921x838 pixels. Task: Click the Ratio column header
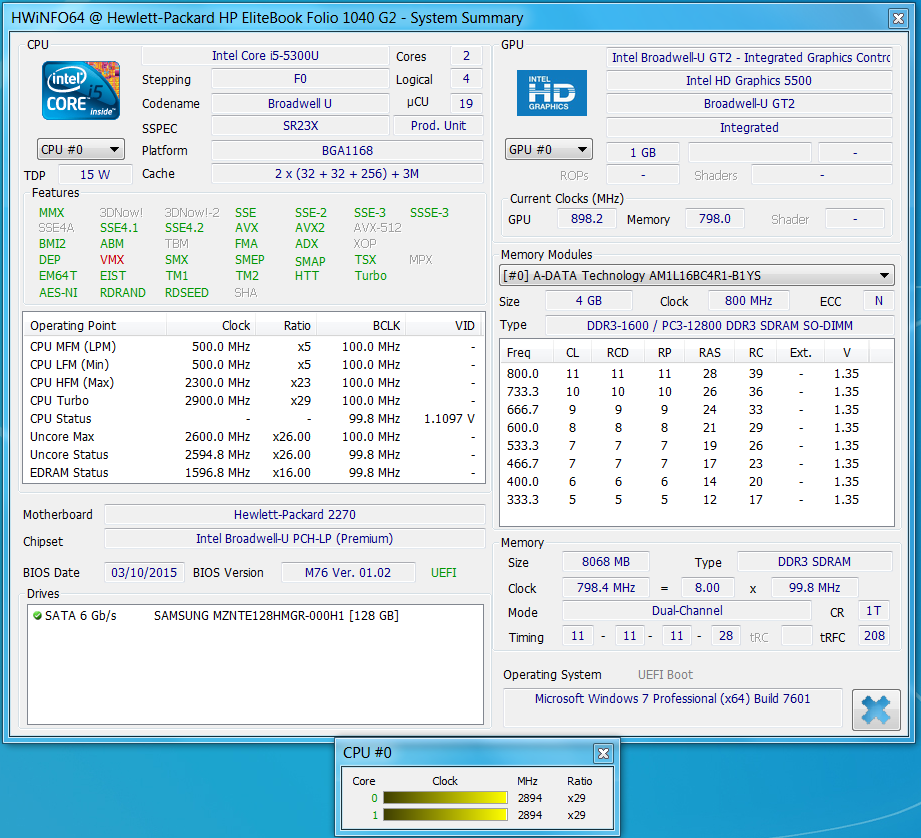(x=286, y=325)
